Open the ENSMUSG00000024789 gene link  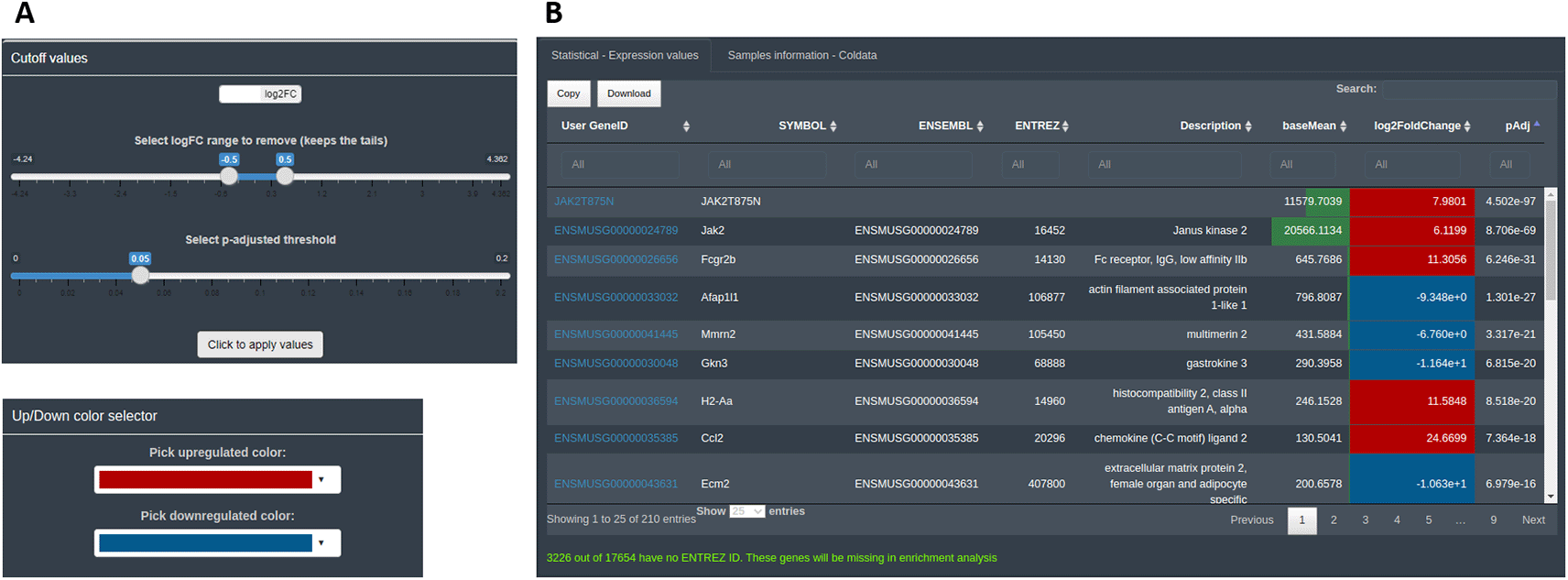615,231
